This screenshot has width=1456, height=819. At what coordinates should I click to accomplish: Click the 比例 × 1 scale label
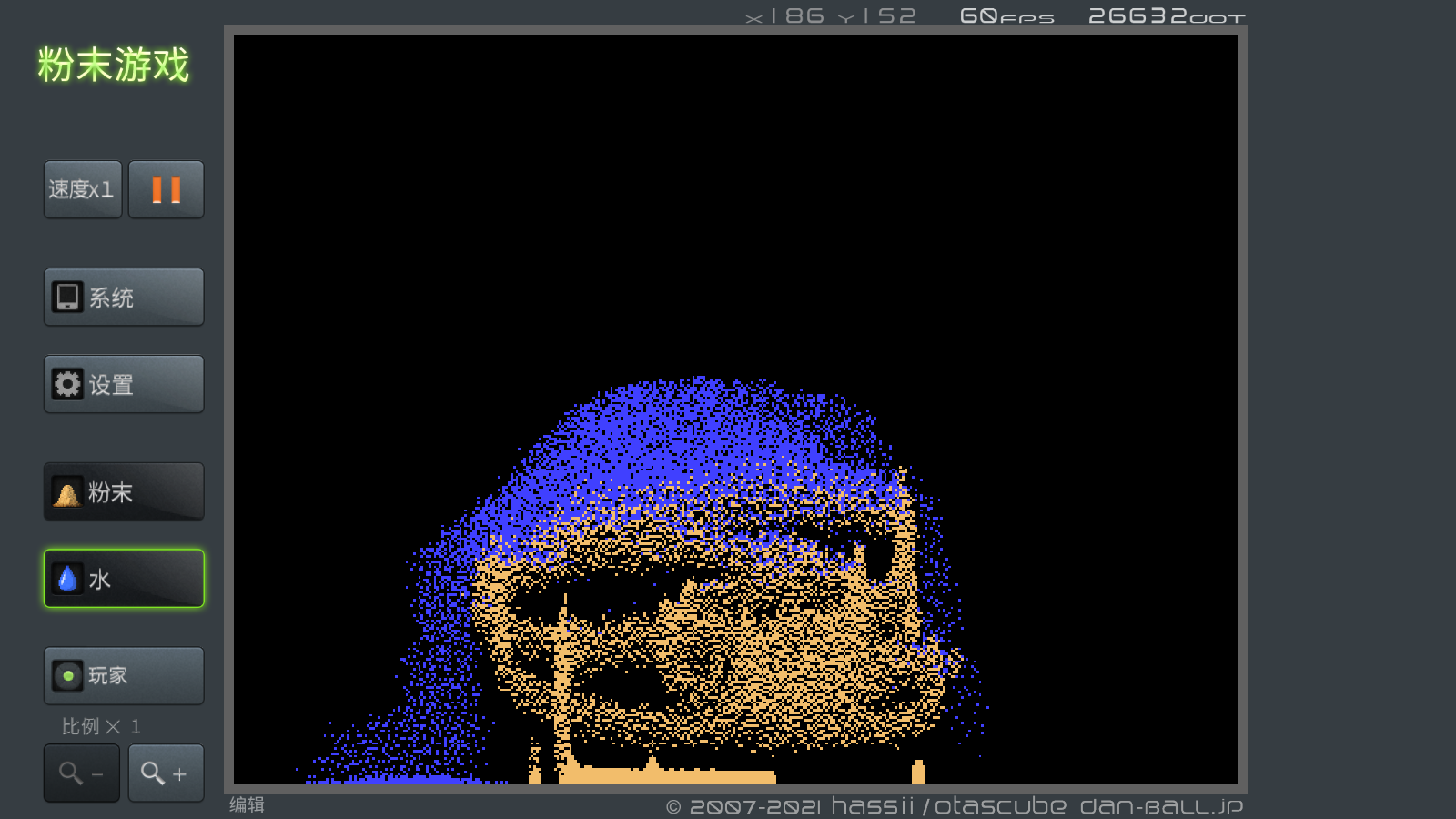click(101, 726)
